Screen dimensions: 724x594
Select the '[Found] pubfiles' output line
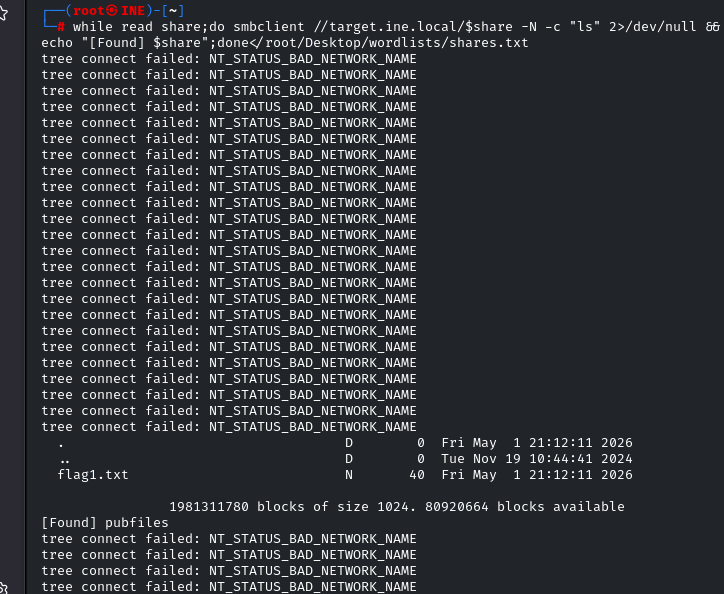click(105, 523)
